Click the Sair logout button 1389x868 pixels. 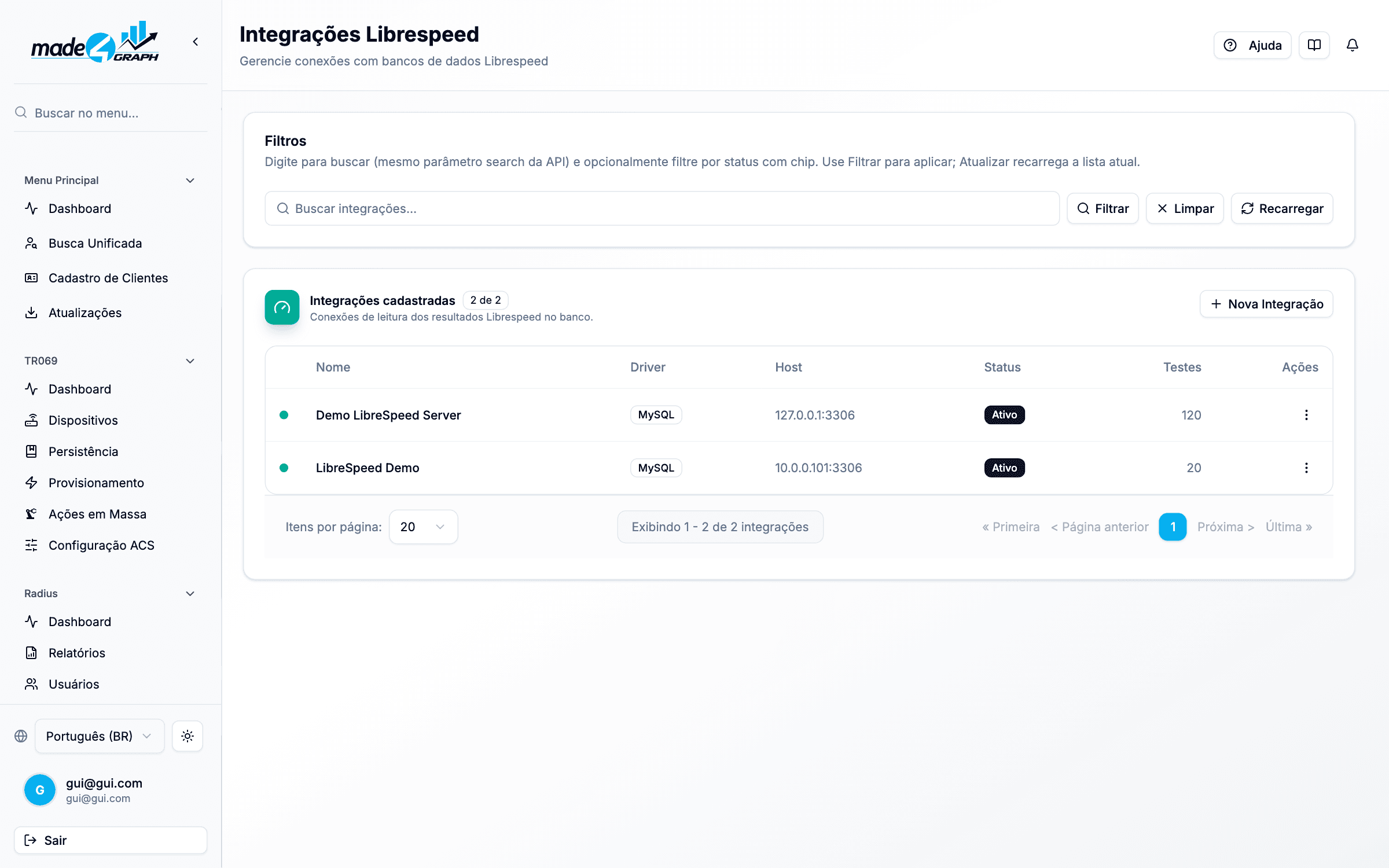[x=111, y=840]
